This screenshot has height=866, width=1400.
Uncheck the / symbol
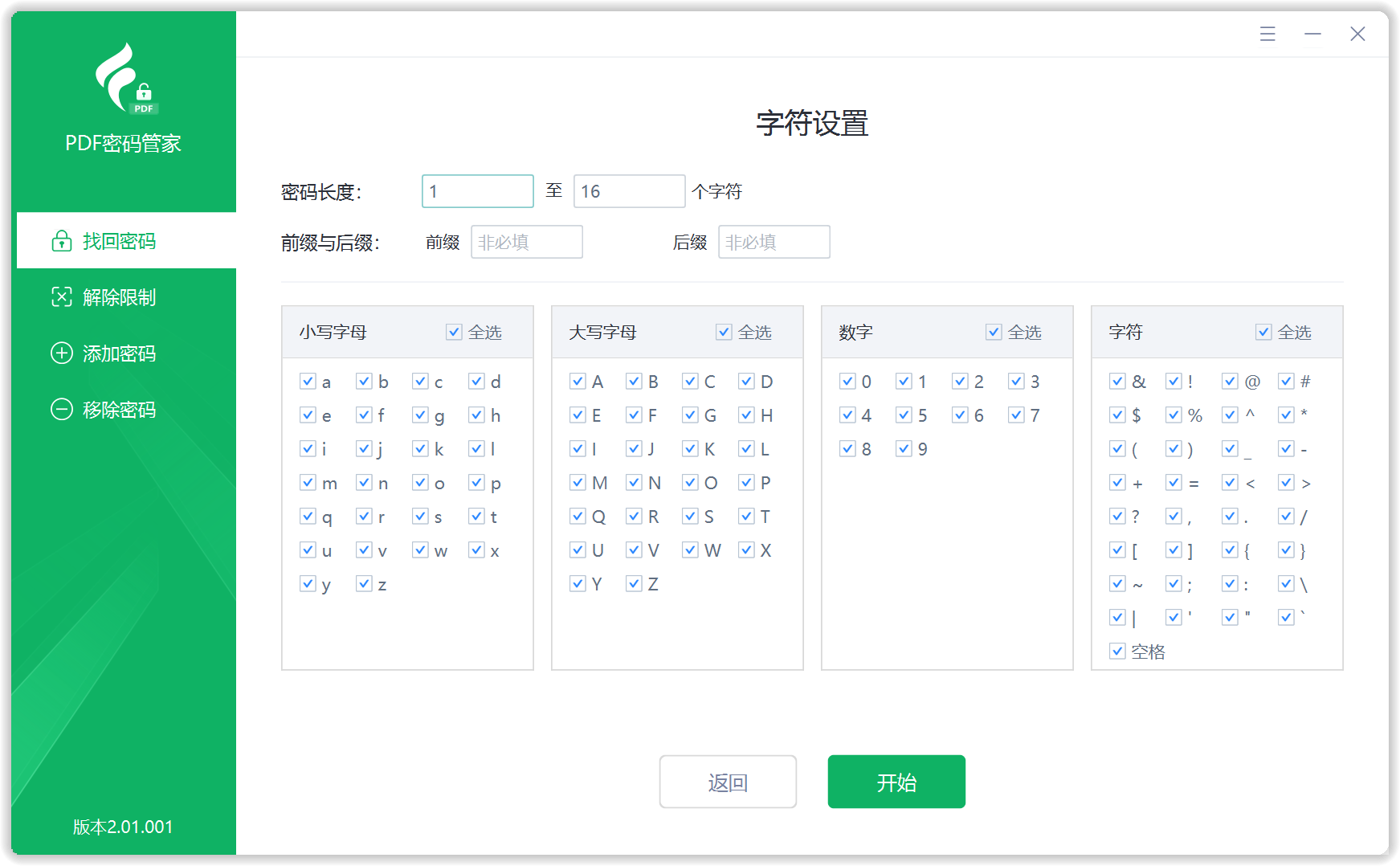[x=1286, y=516]
